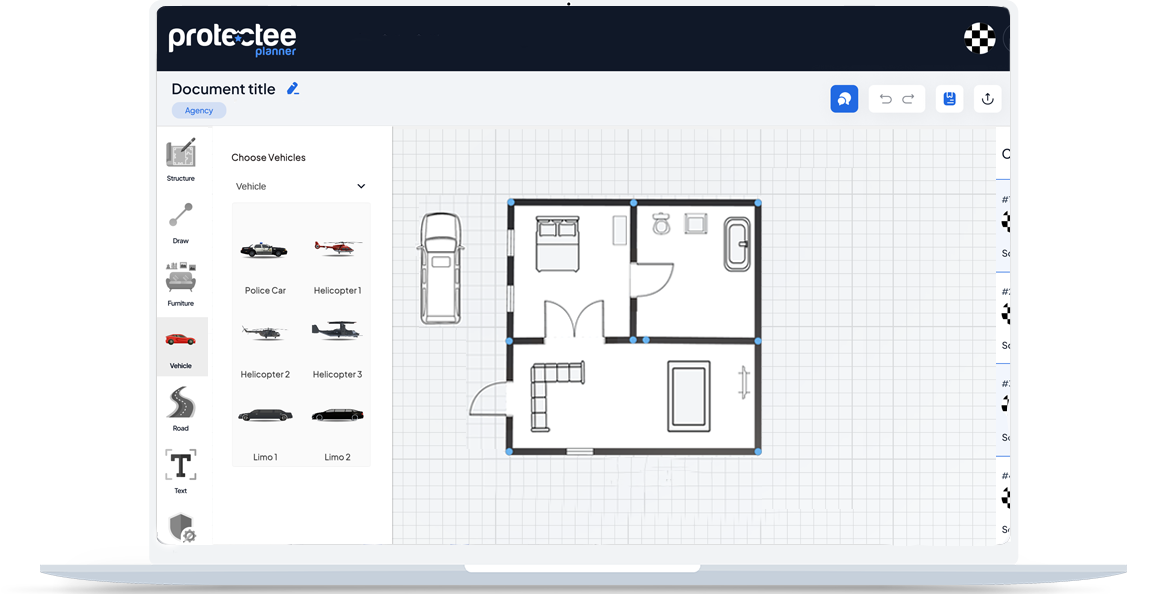Redo the last action
1175x594 pixels.
point(908,99)
